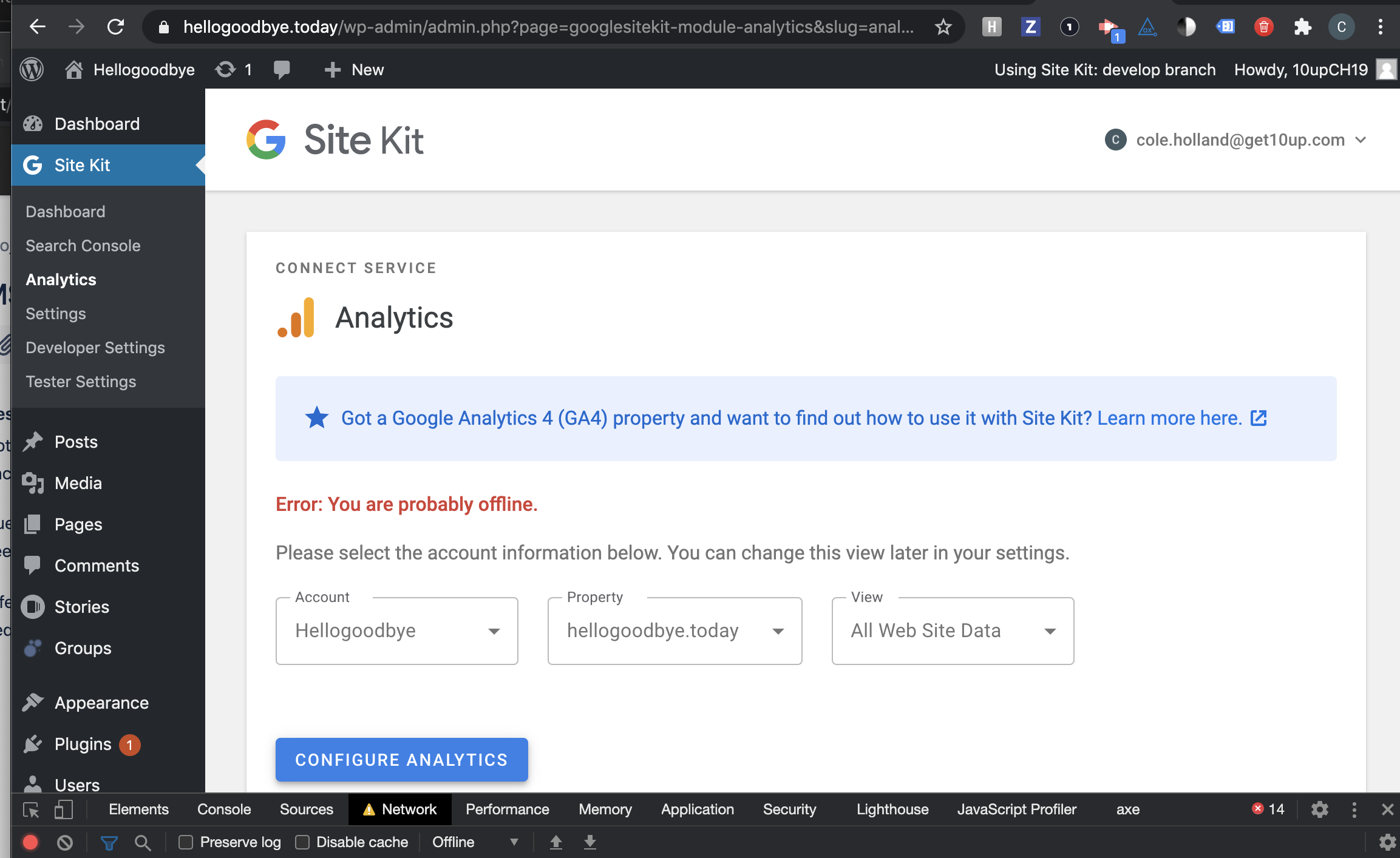Stop recording network log
The height and width of the screenshot is (858, 1400).
[x=30, y=842]
